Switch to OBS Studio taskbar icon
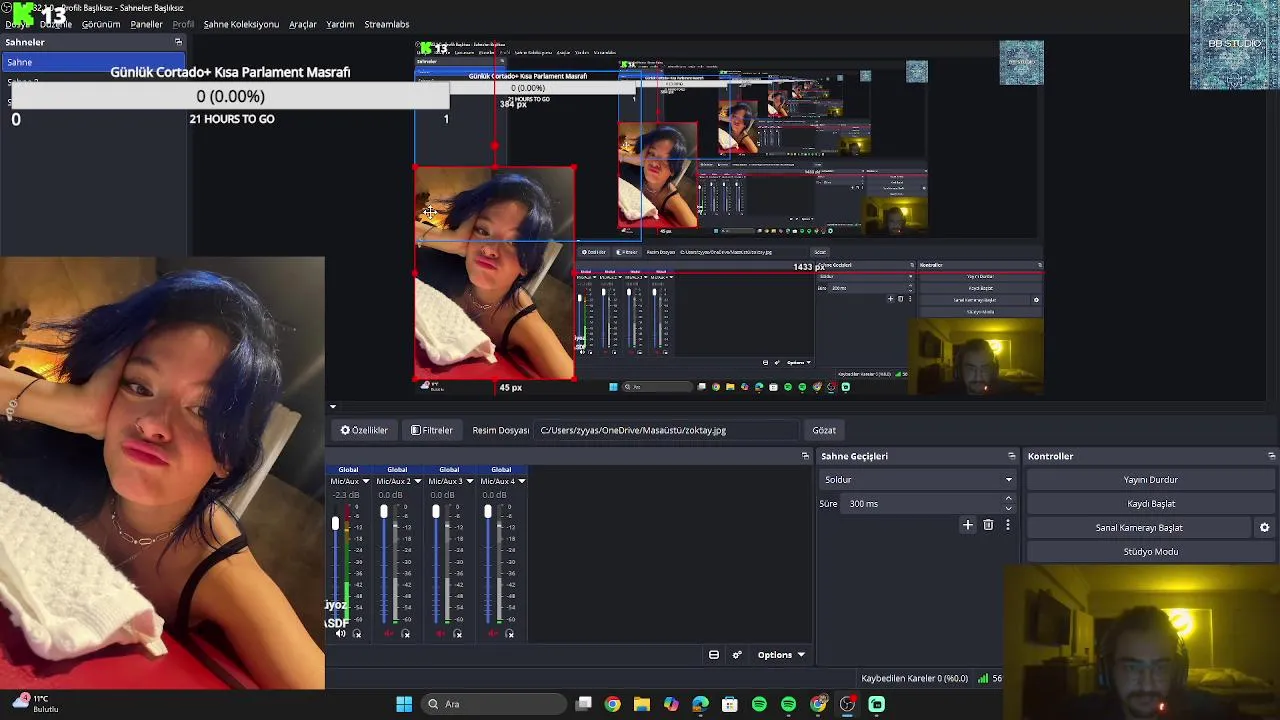The width and height of the screenshot is (1280, 720). pos(847,704)
